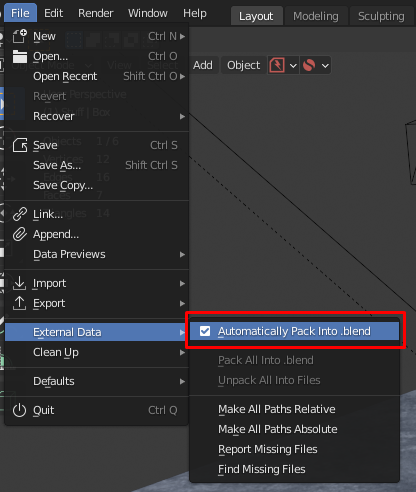Viewport: 416px width, 492px height.
Task: Expand the Data Previews submenu
Action: pos(97,254)
